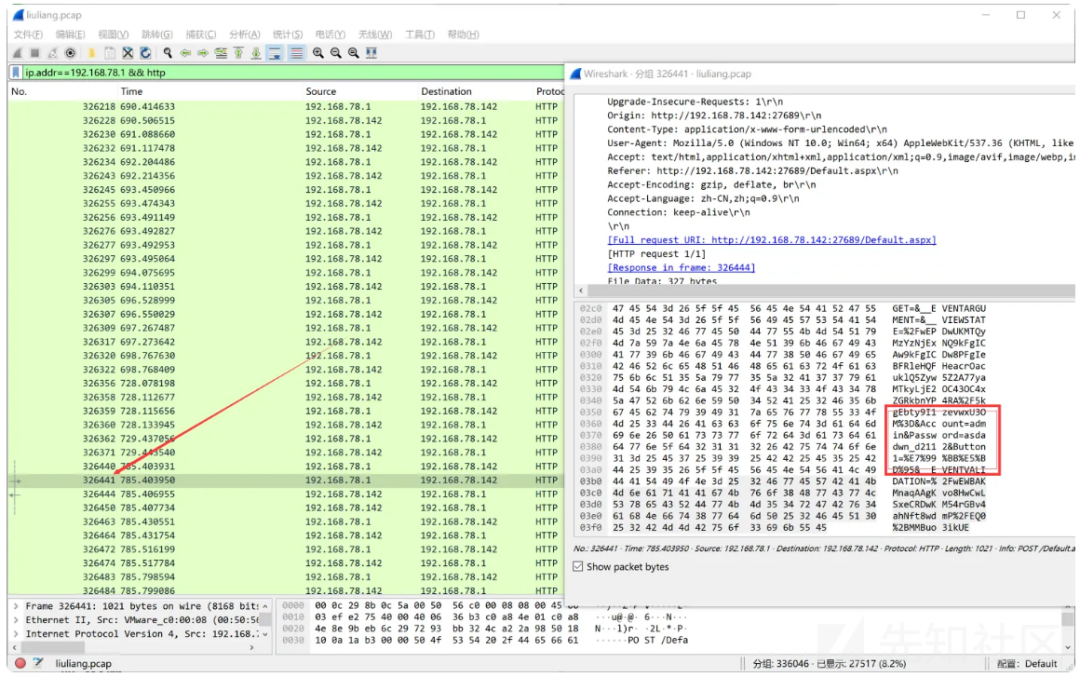Reload the capture file icon
The height and width of the screenshot is (677, 1080).
145,53
